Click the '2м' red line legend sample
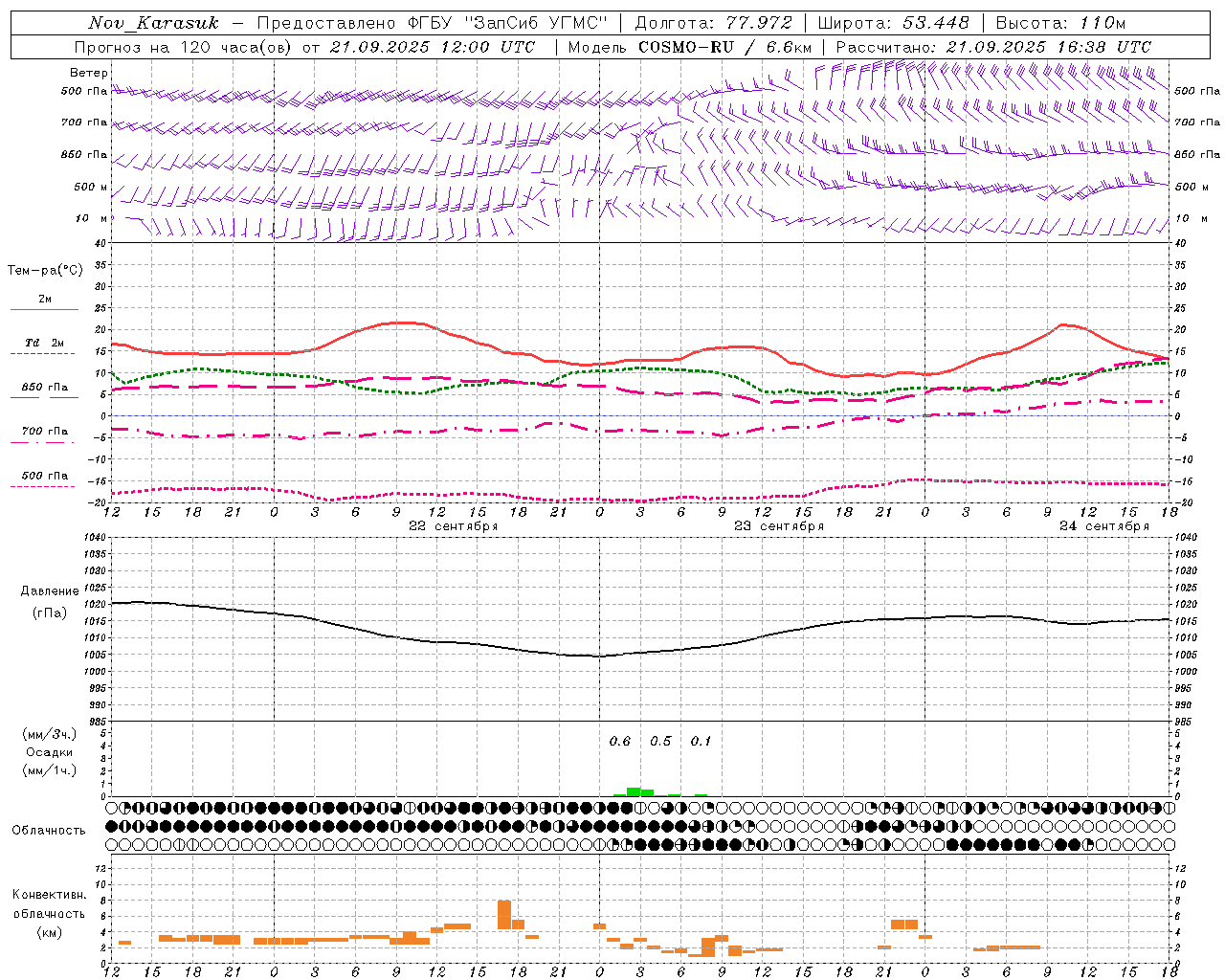 click(44, 309)
